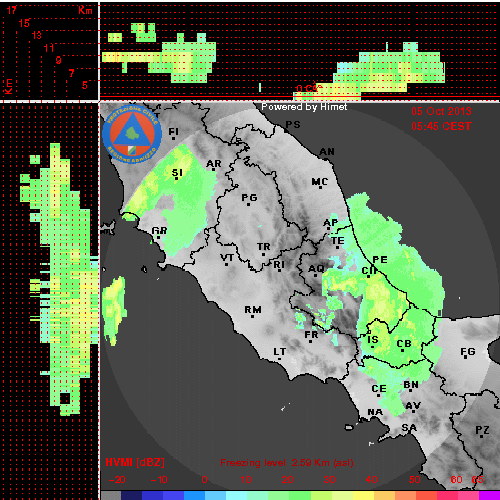Click the 17 Km altitude axis label
500x500 pixels.
[x=12, y=10]
